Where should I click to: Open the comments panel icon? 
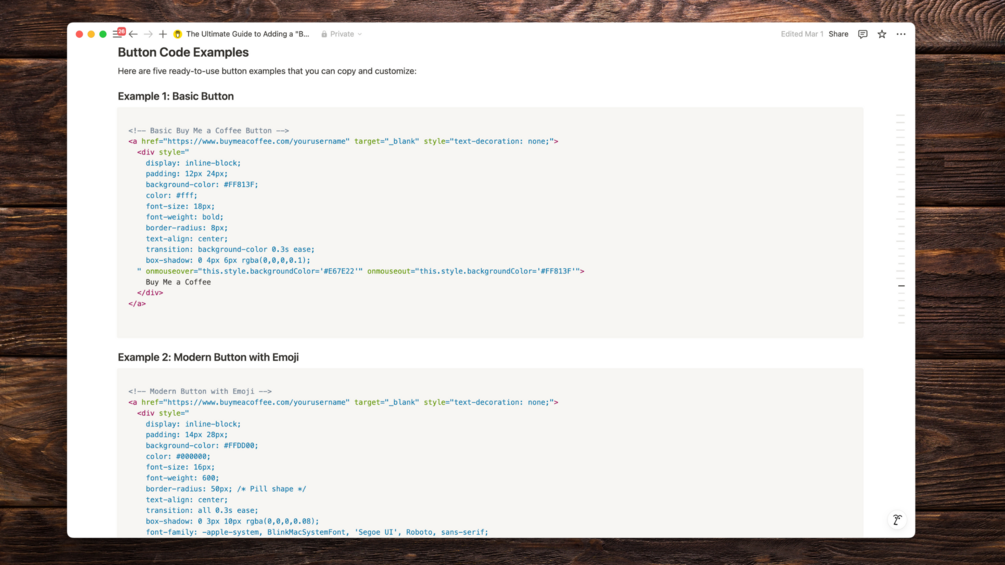click(x=863, y=34)
